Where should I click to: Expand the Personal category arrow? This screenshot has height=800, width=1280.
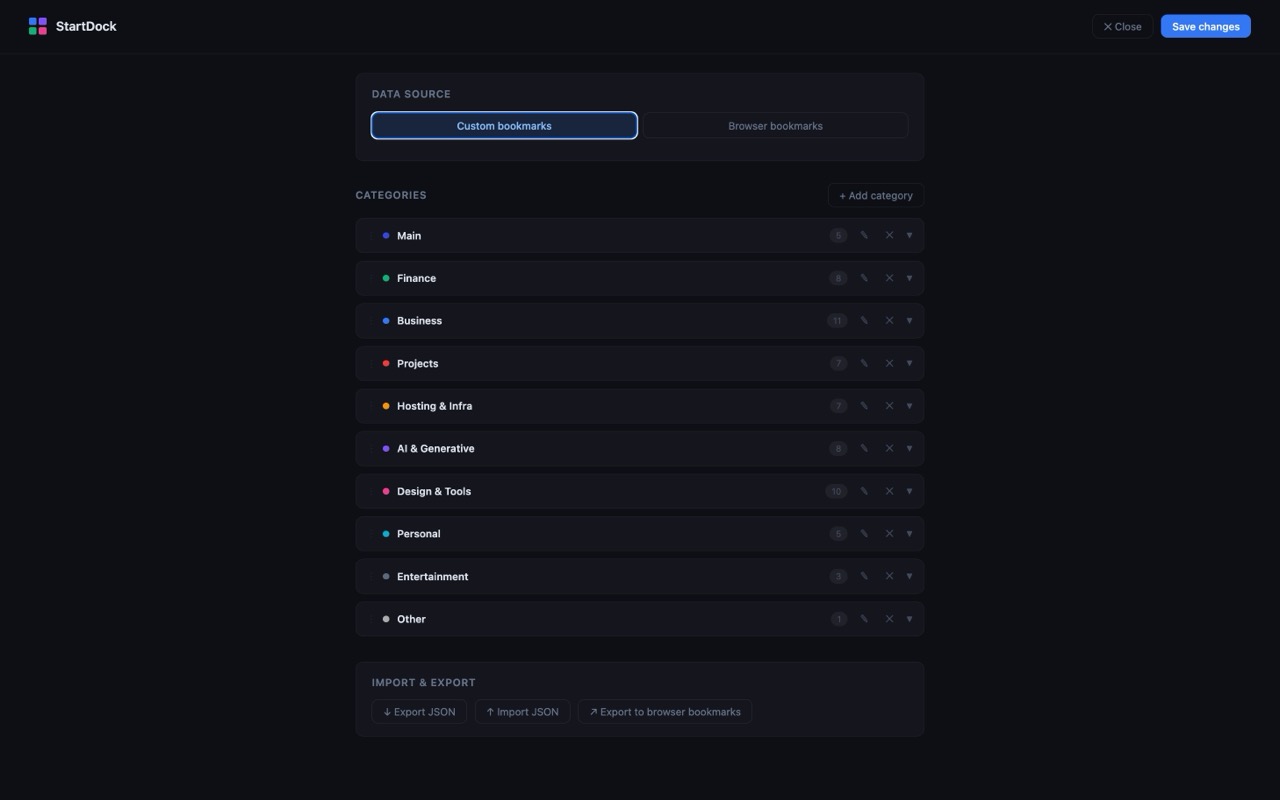pyautogui.click(x=909, y=534)
